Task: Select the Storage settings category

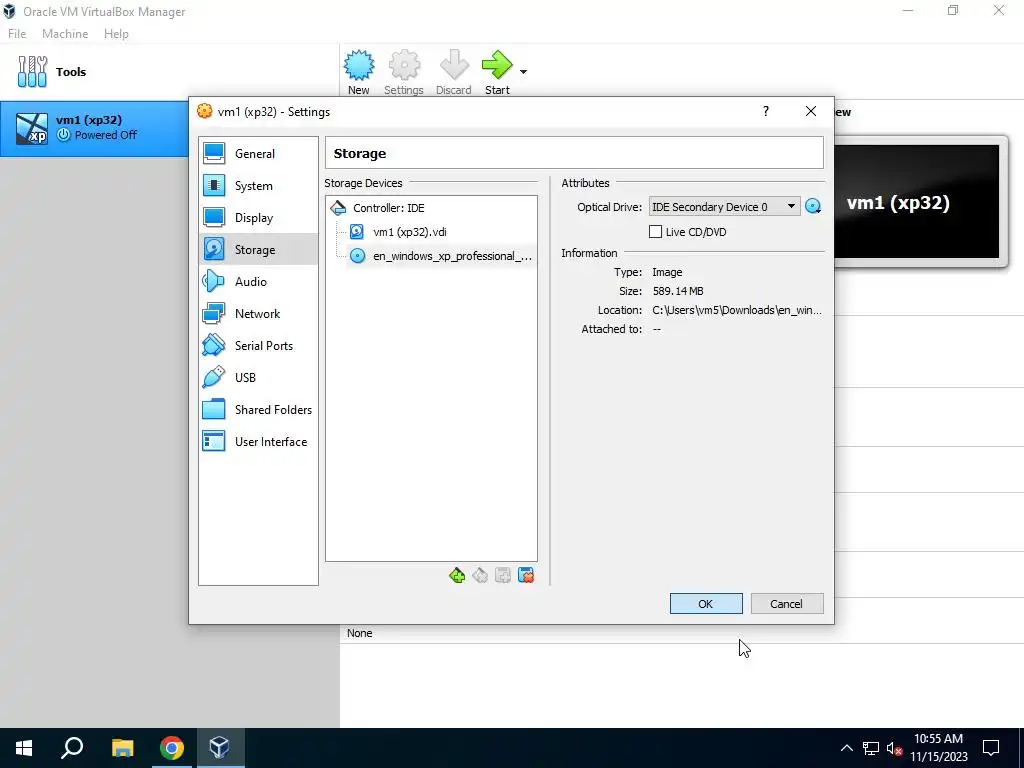Action: (x=258, y=249)
